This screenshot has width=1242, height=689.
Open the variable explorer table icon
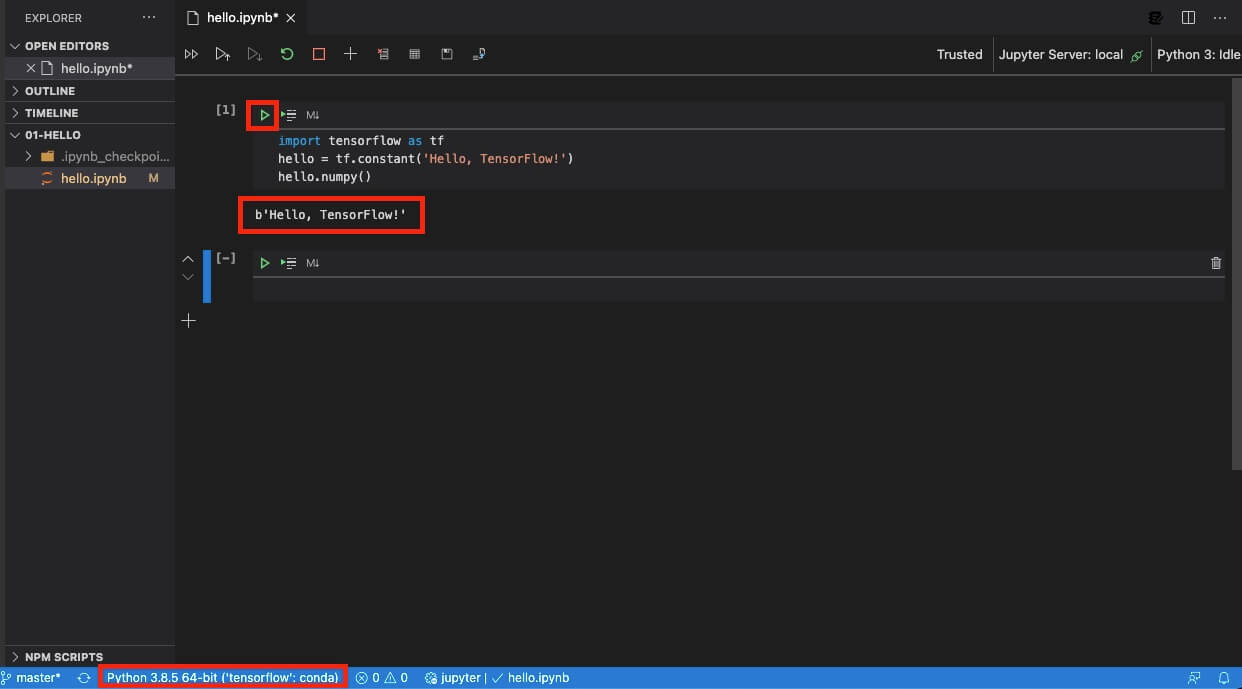tap(415, 54)
